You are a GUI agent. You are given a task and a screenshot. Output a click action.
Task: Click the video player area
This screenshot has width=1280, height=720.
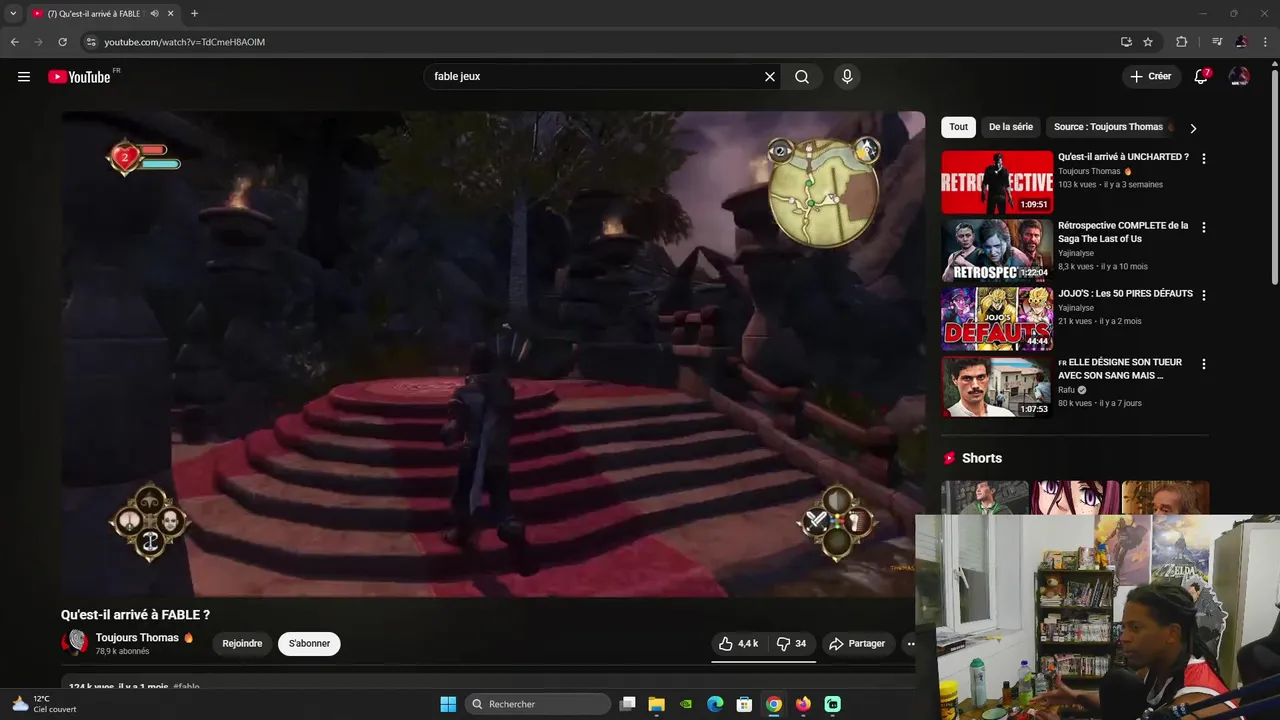point(493,354)
